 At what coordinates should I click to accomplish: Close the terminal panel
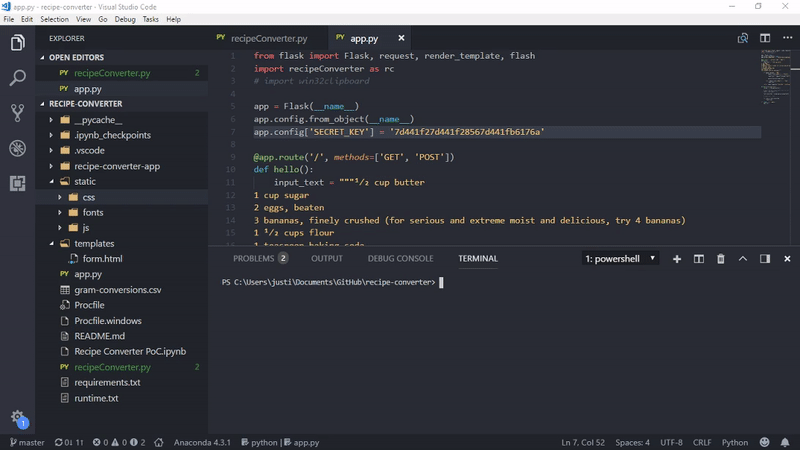pos(786,259)
